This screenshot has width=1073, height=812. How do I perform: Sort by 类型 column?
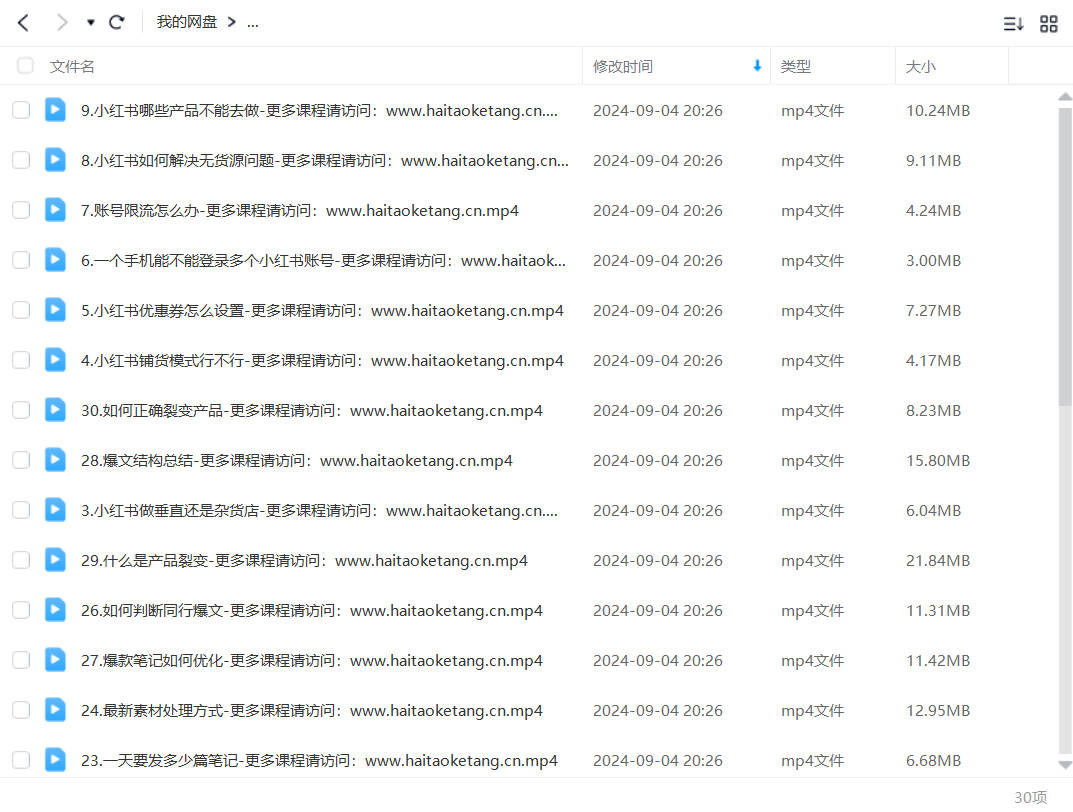pyautogui.click(x=795, y=66)
